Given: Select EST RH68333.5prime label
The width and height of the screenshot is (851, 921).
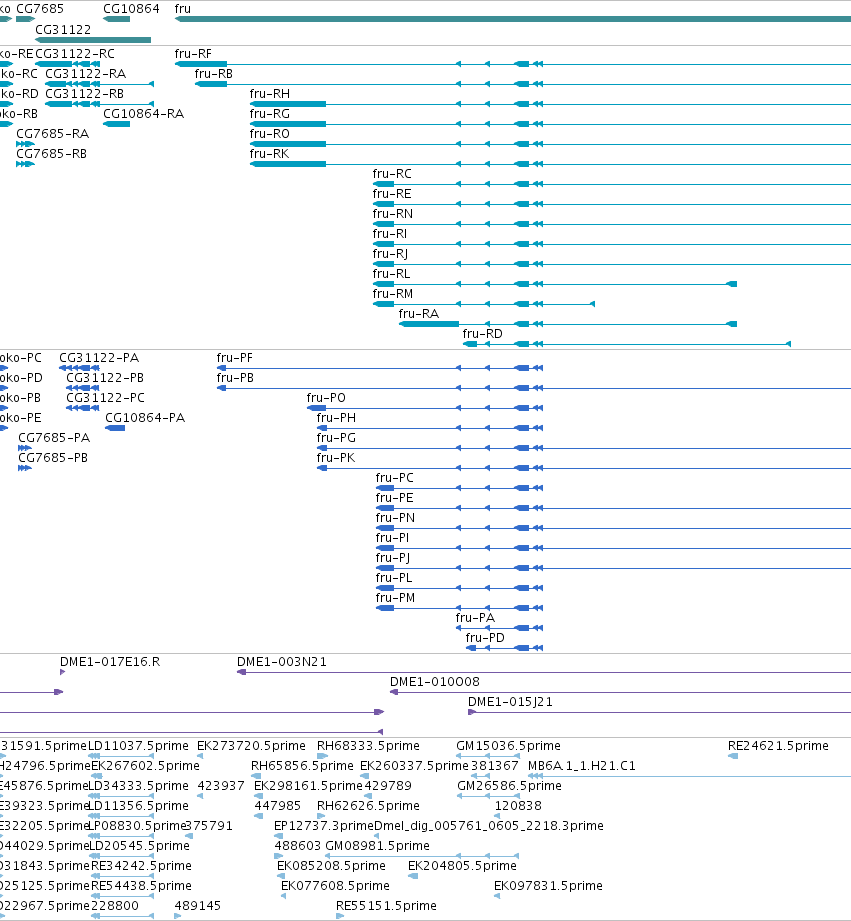Looking at the screenshot, I should coord(368,745).
